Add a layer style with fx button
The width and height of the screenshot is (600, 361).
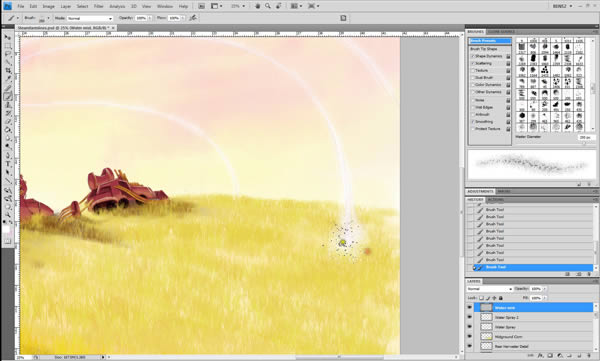pyautogui.click(x=540, y=356)
